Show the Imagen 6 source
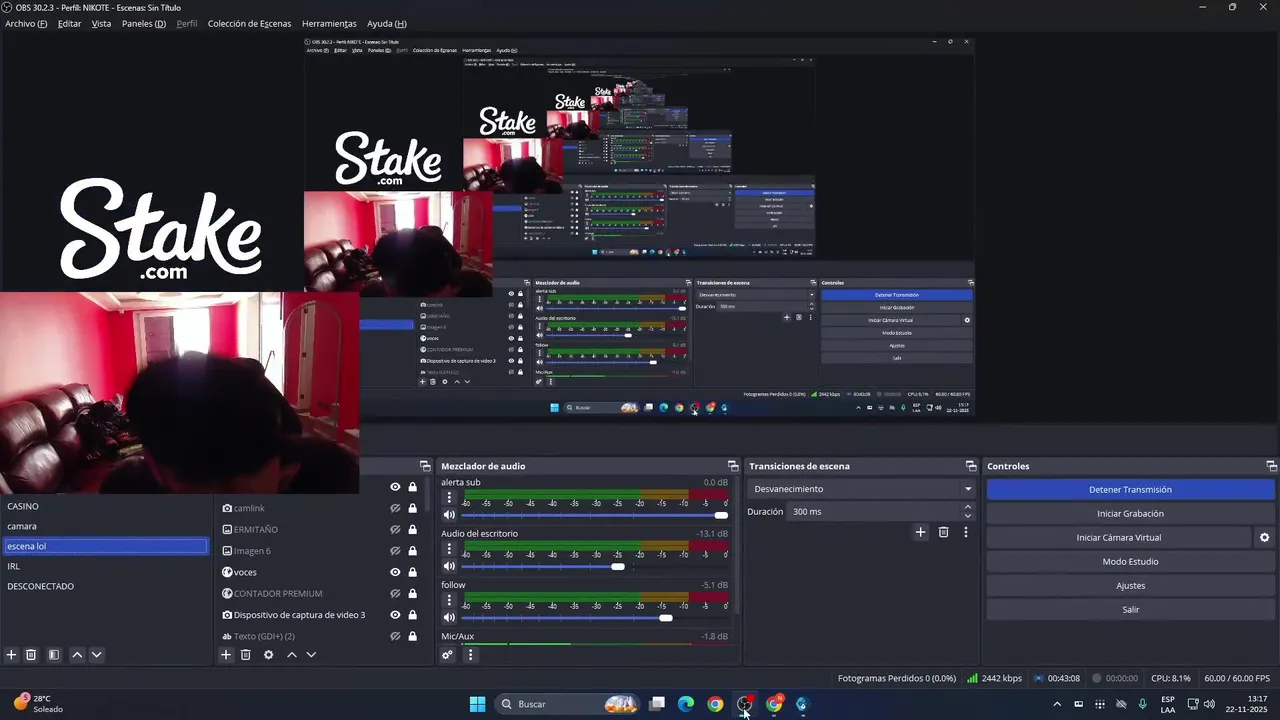The height and width of the screenshot is (720, 1280). pos(395,551)
